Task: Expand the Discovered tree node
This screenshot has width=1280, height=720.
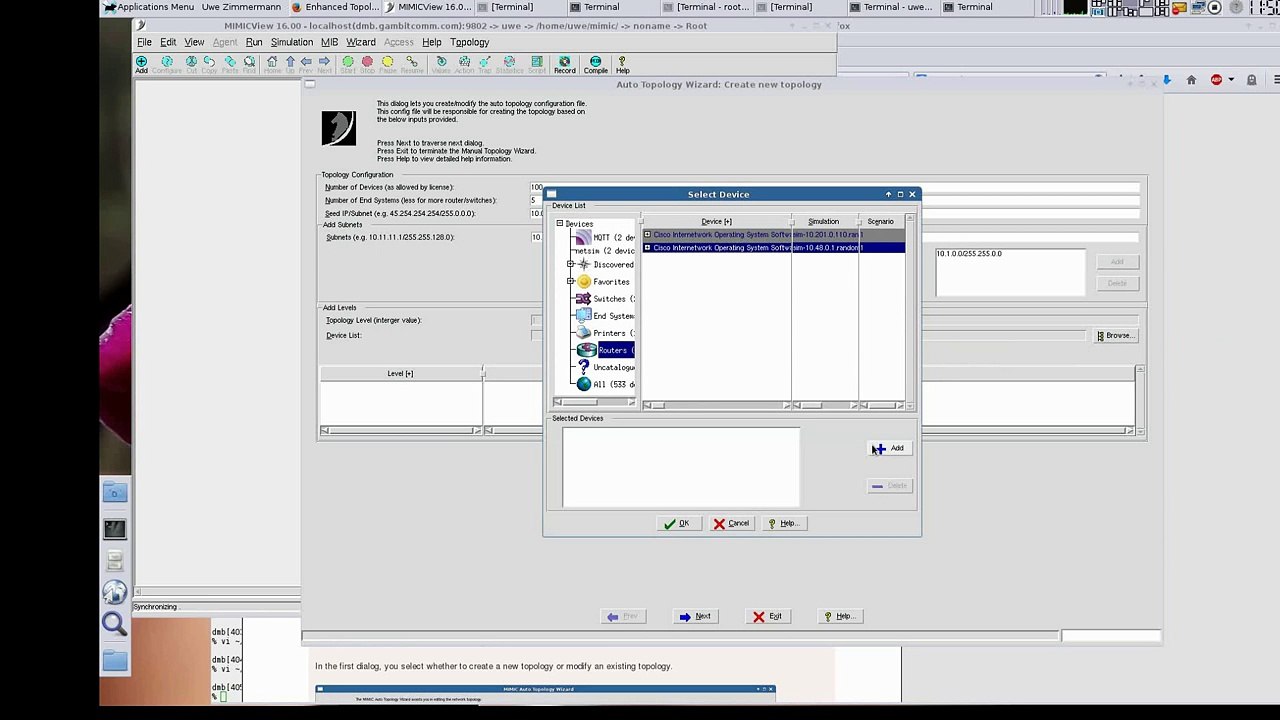Action: coord(571,264)
